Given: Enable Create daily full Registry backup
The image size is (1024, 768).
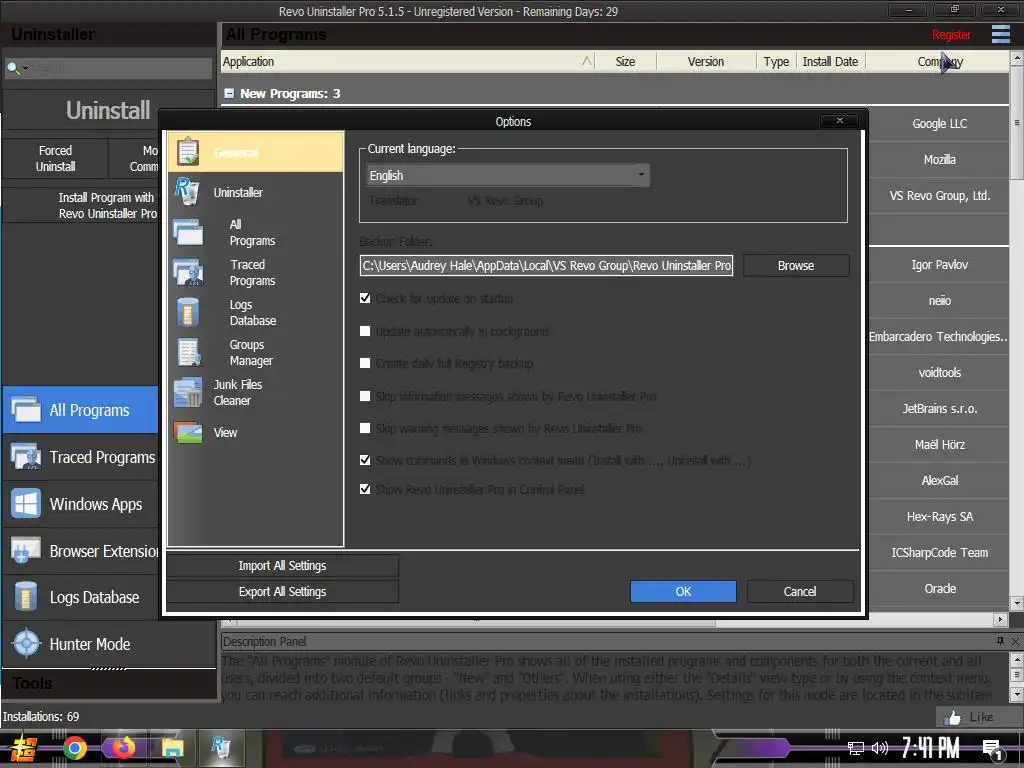Looking at the screenshot, I should click(365, 363).
